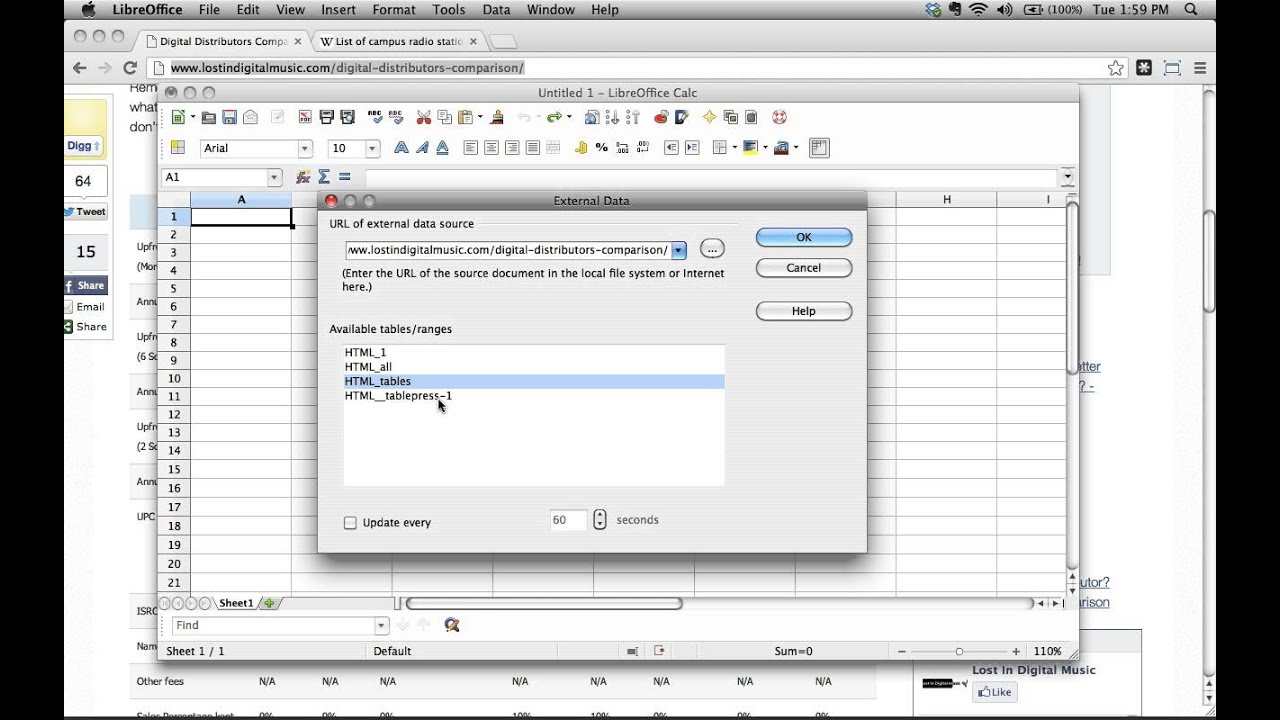Open the Insert menu
Viewport: 1280px width, 720px height.
coord(338,9)
